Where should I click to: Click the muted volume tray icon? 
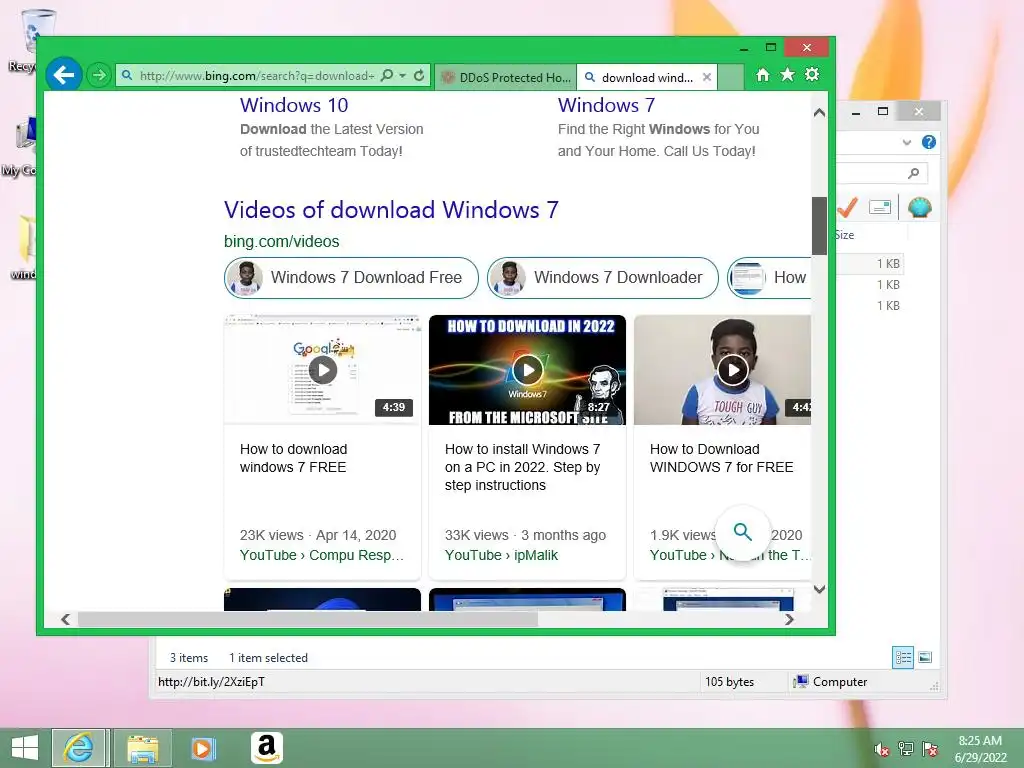882,748
